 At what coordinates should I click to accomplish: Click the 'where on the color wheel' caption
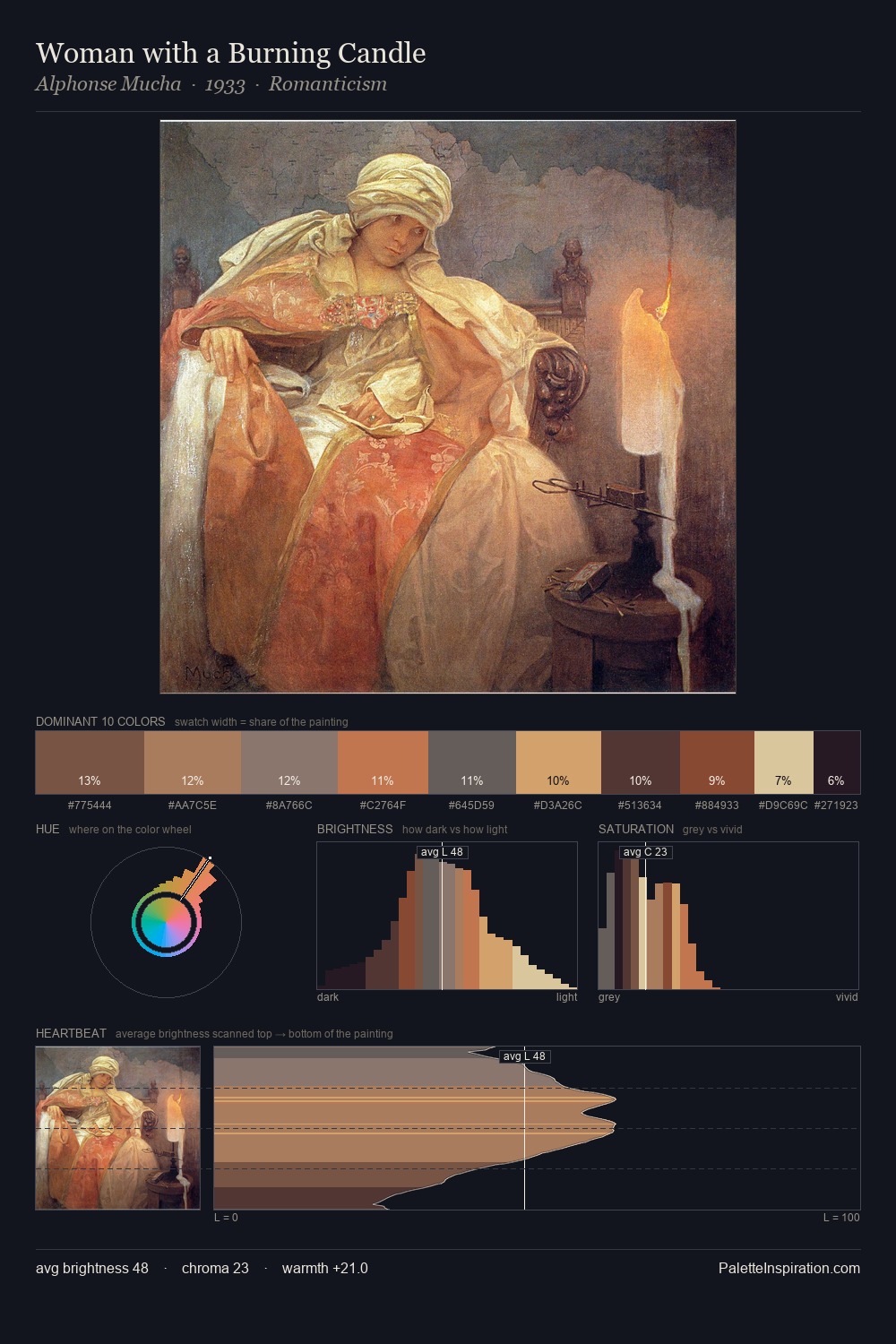(130, 830)
